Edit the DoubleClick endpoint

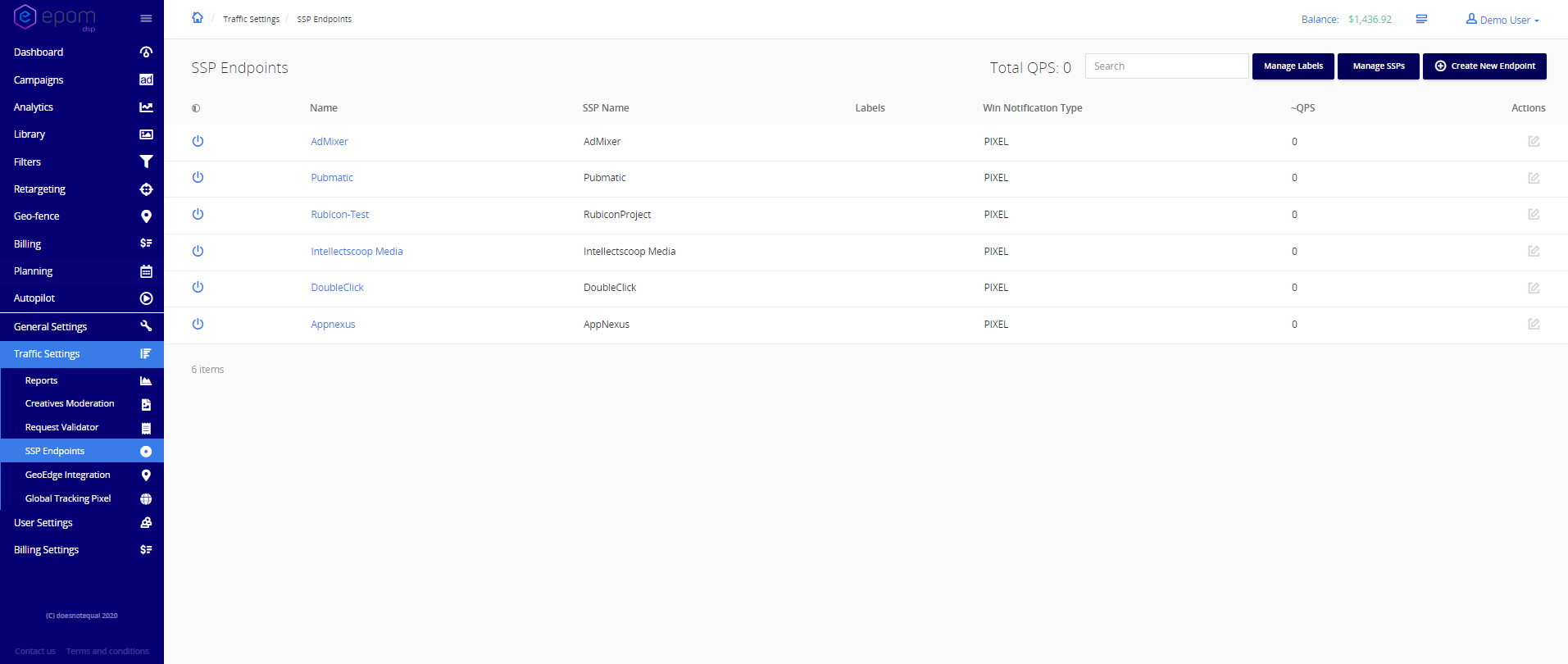coord(1534,288)
